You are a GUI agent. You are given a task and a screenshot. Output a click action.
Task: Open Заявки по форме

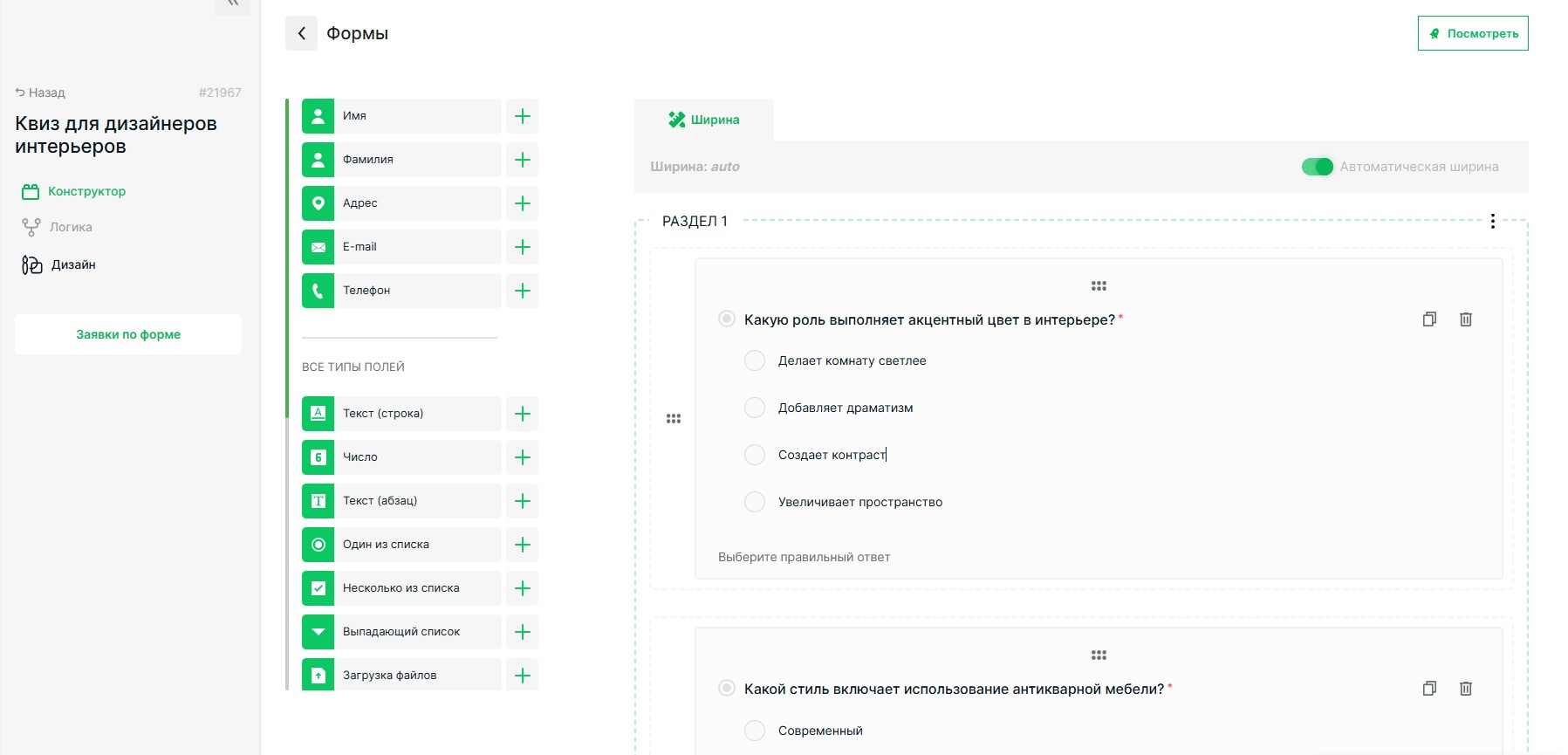tap(128, 334)
